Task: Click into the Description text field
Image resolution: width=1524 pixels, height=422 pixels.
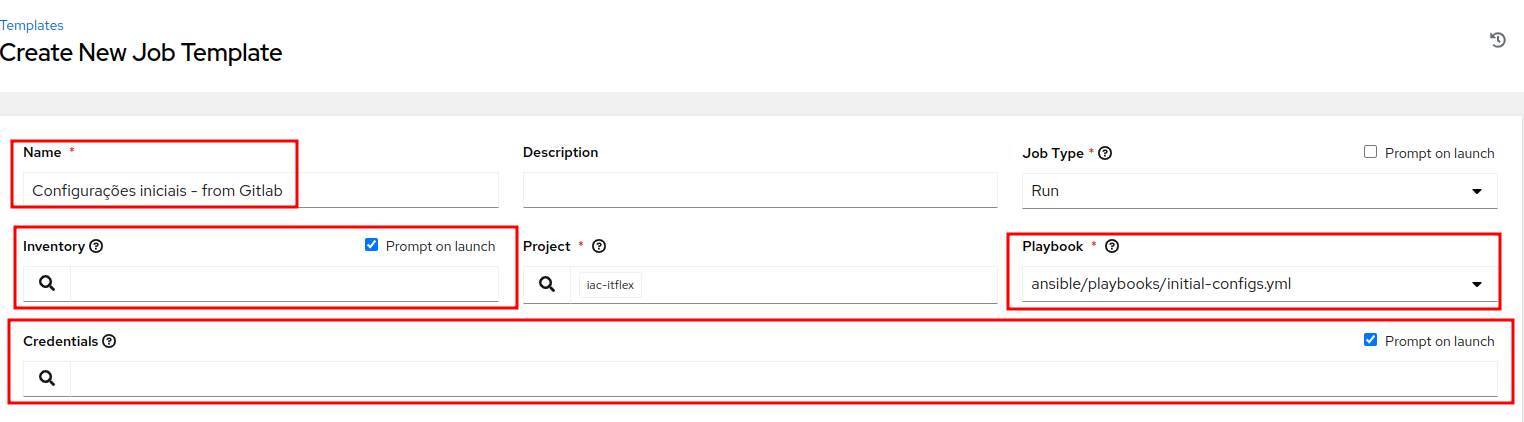Action: [x=760, y=190]
